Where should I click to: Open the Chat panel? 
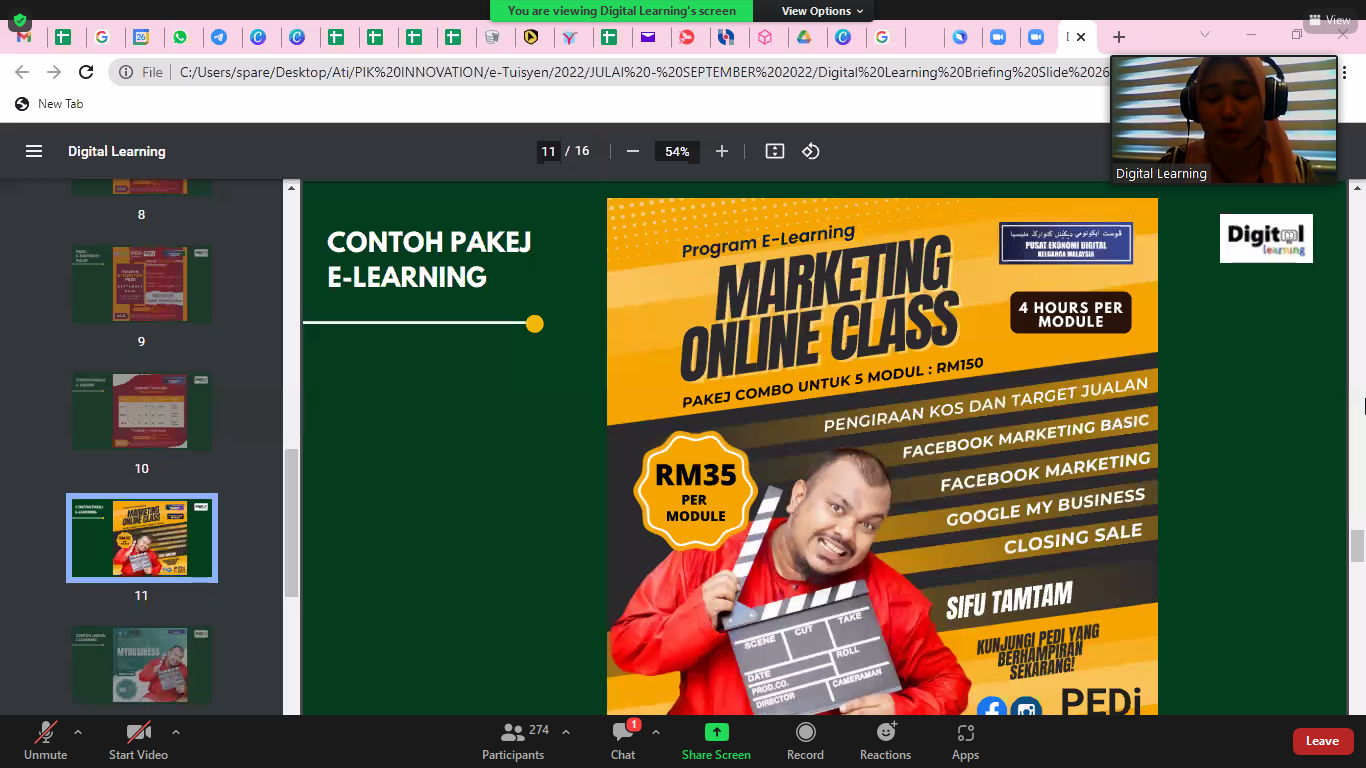coord(623,741)
